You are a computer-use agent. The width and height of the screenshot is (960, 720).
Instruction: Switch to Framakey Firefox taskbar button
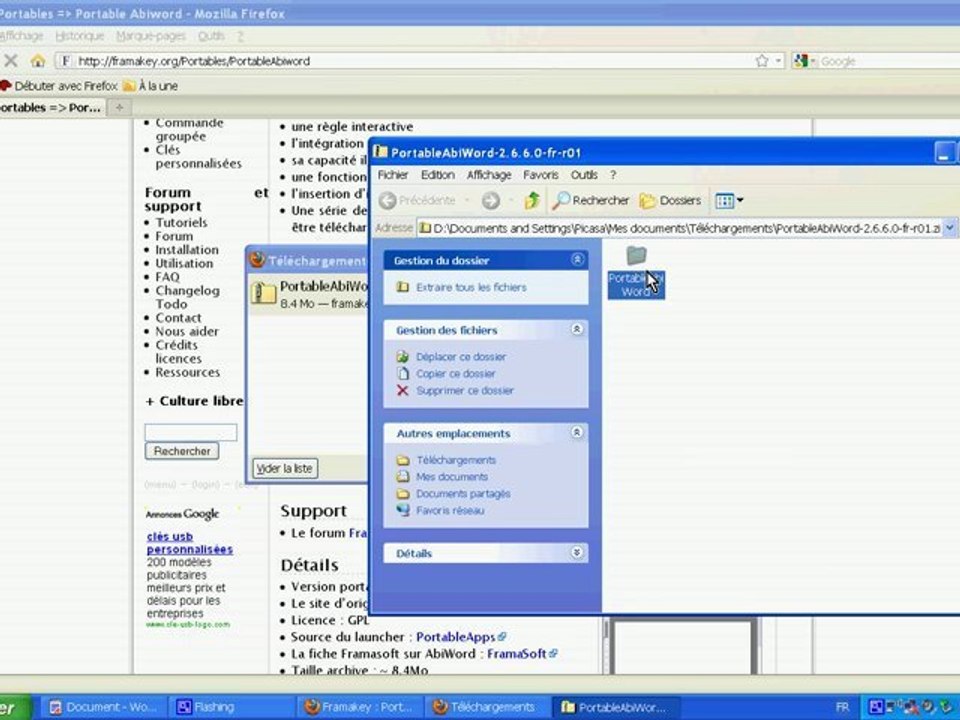point(359,707)
